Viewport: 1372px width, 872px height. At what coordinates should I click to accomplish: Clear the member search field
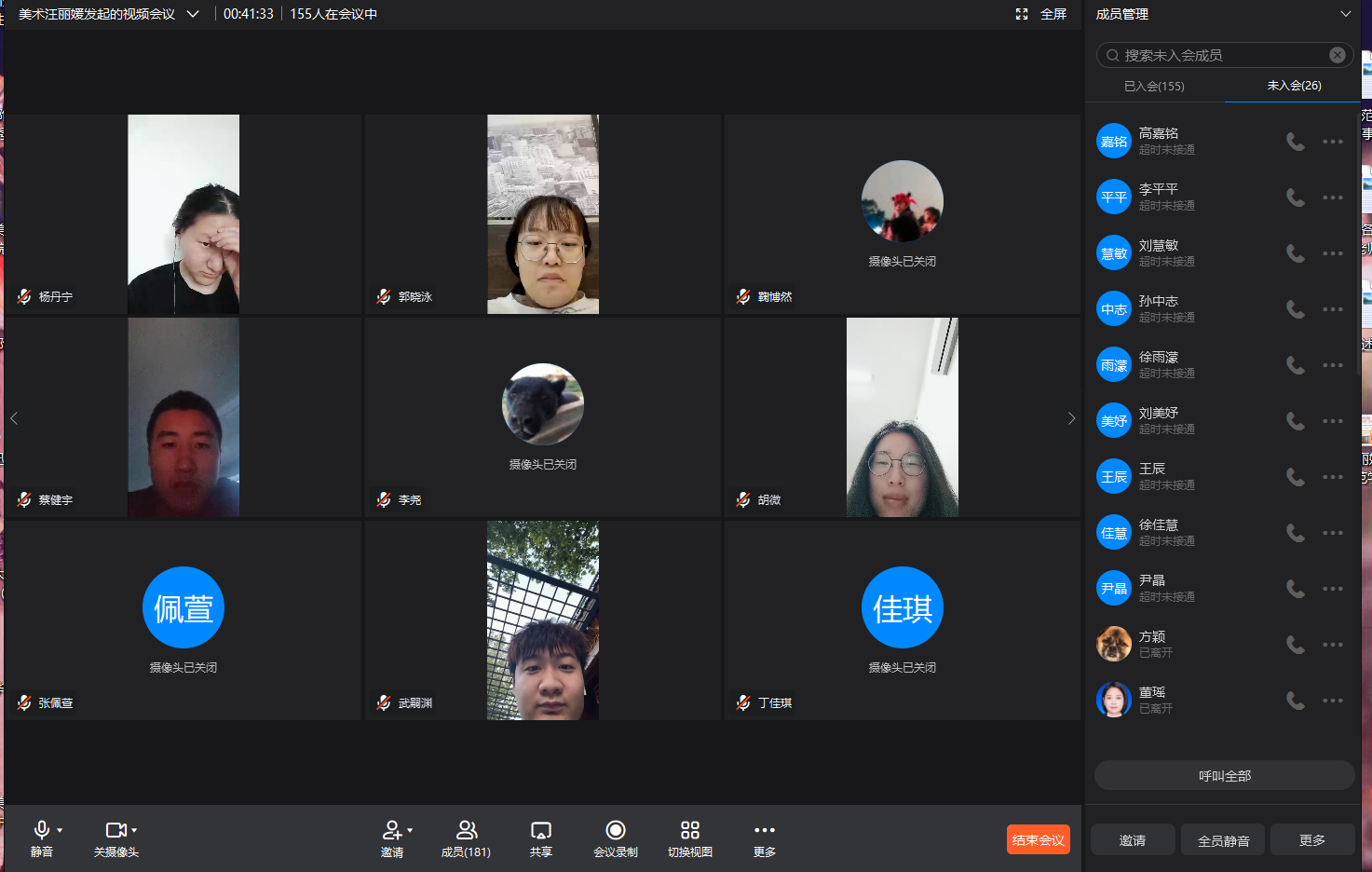pos(1337,55)
